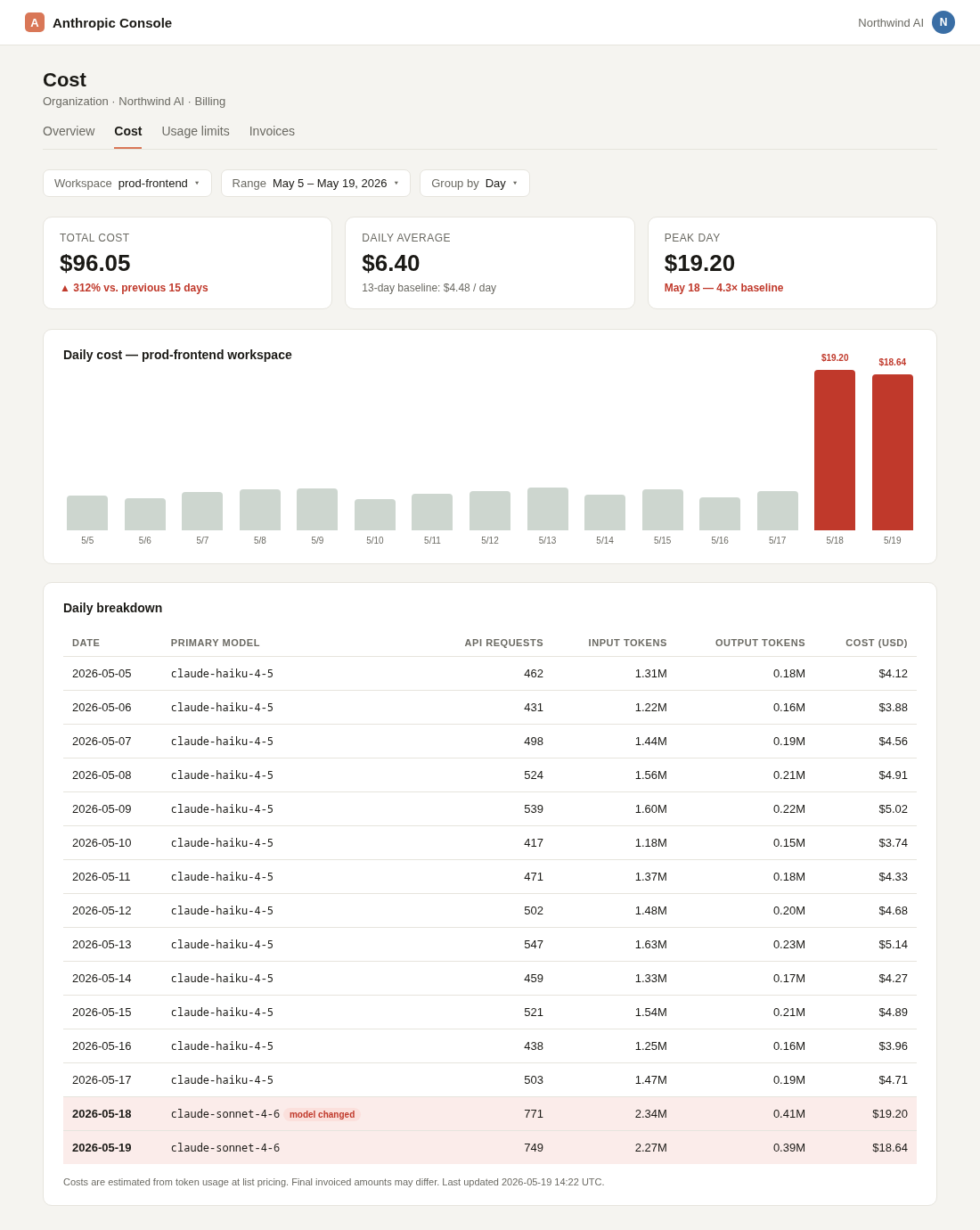
Task: Click the 0.23M output tokens value
Action: click(x=789, y=945)
